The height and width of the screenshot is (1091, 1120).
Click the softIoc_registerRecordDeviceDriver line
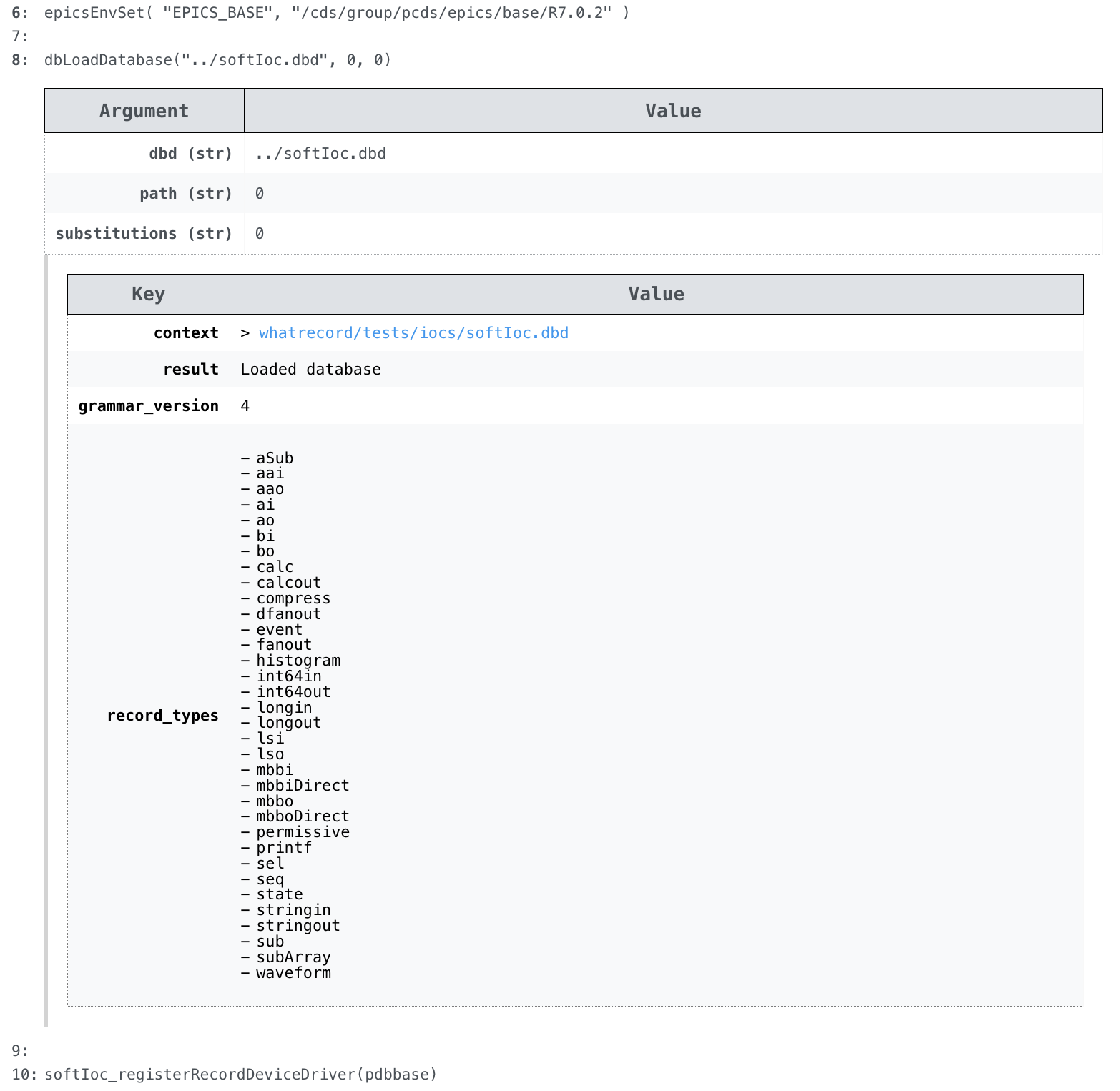tap(240, 1074)
